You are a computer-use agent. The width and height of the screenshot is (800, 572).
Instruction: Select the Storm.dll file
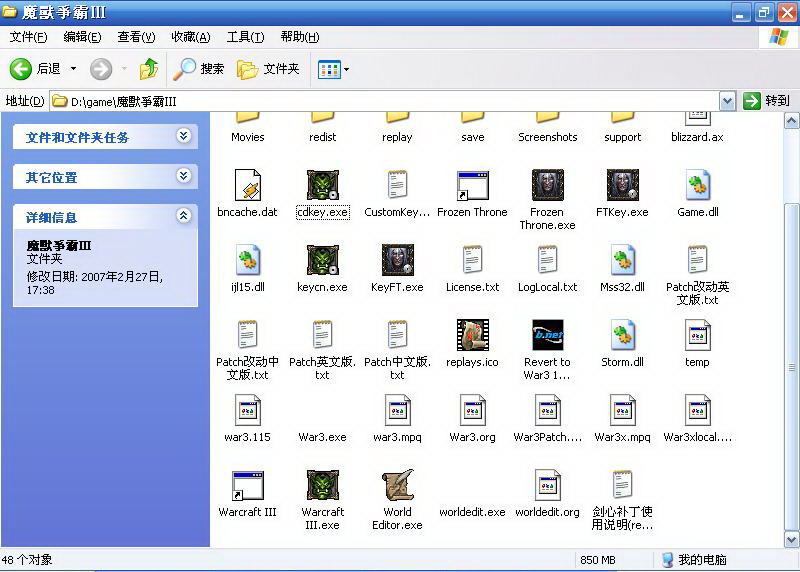point(622,335)
